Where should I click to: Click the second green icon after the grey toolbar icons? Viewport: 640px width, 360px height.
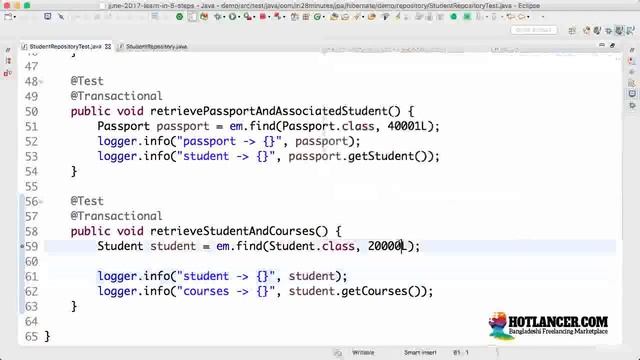(x=467, y=17)
